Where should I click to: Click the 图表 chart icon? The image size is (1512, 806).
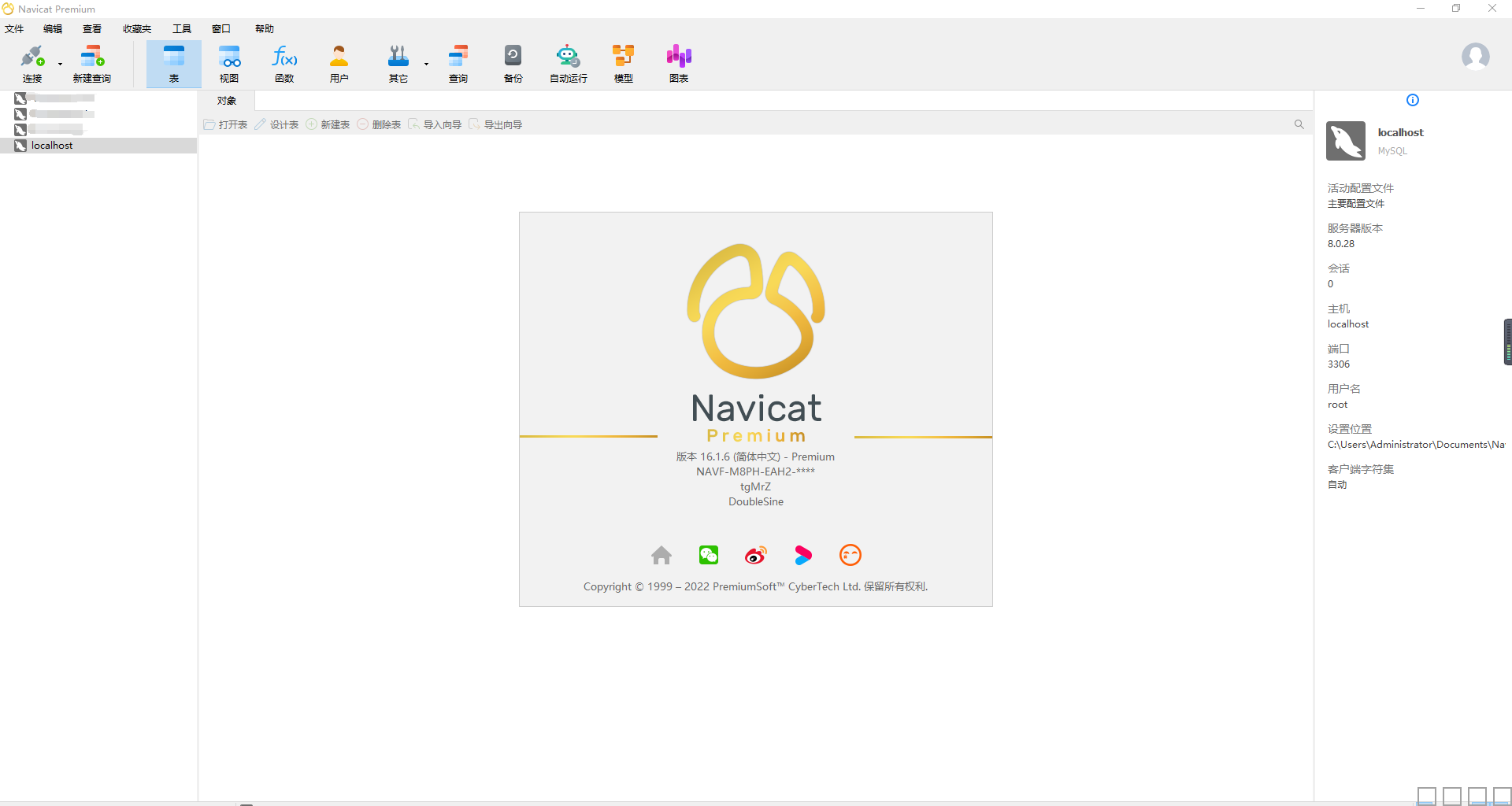(x=679, y=64)
